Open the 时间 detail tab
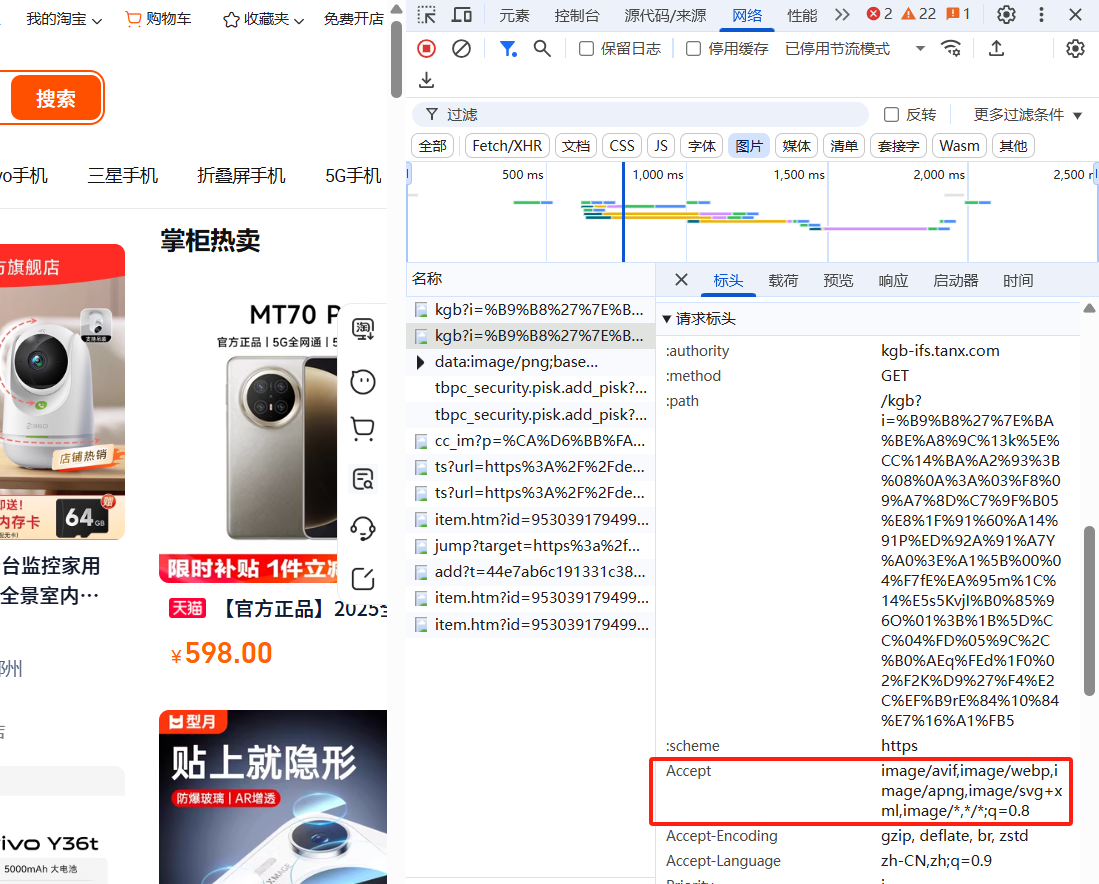The width and height of the screenshot is (1099, 884). coord(1018,280)
